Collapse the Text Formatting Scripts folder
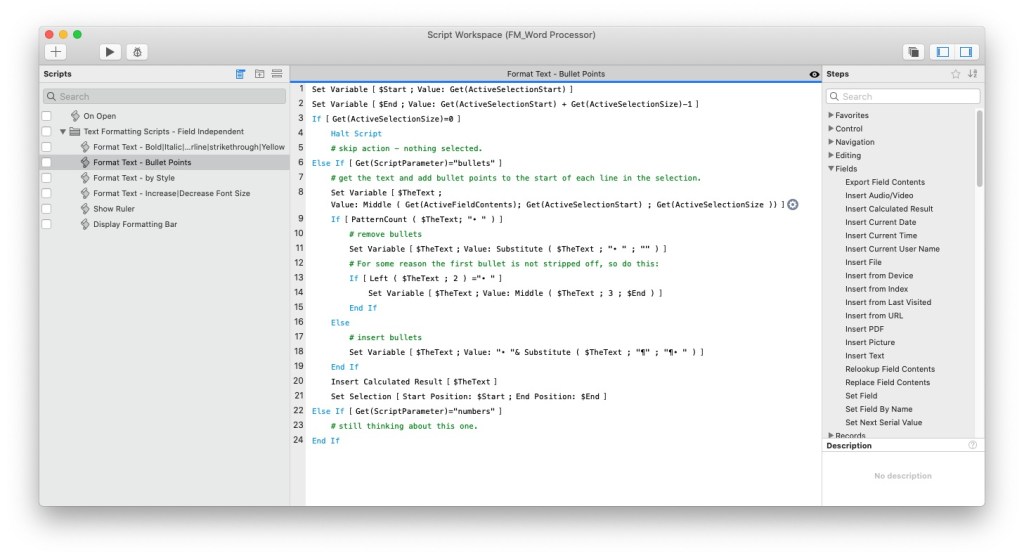The image size is (1024, 558). click(63, 131)
